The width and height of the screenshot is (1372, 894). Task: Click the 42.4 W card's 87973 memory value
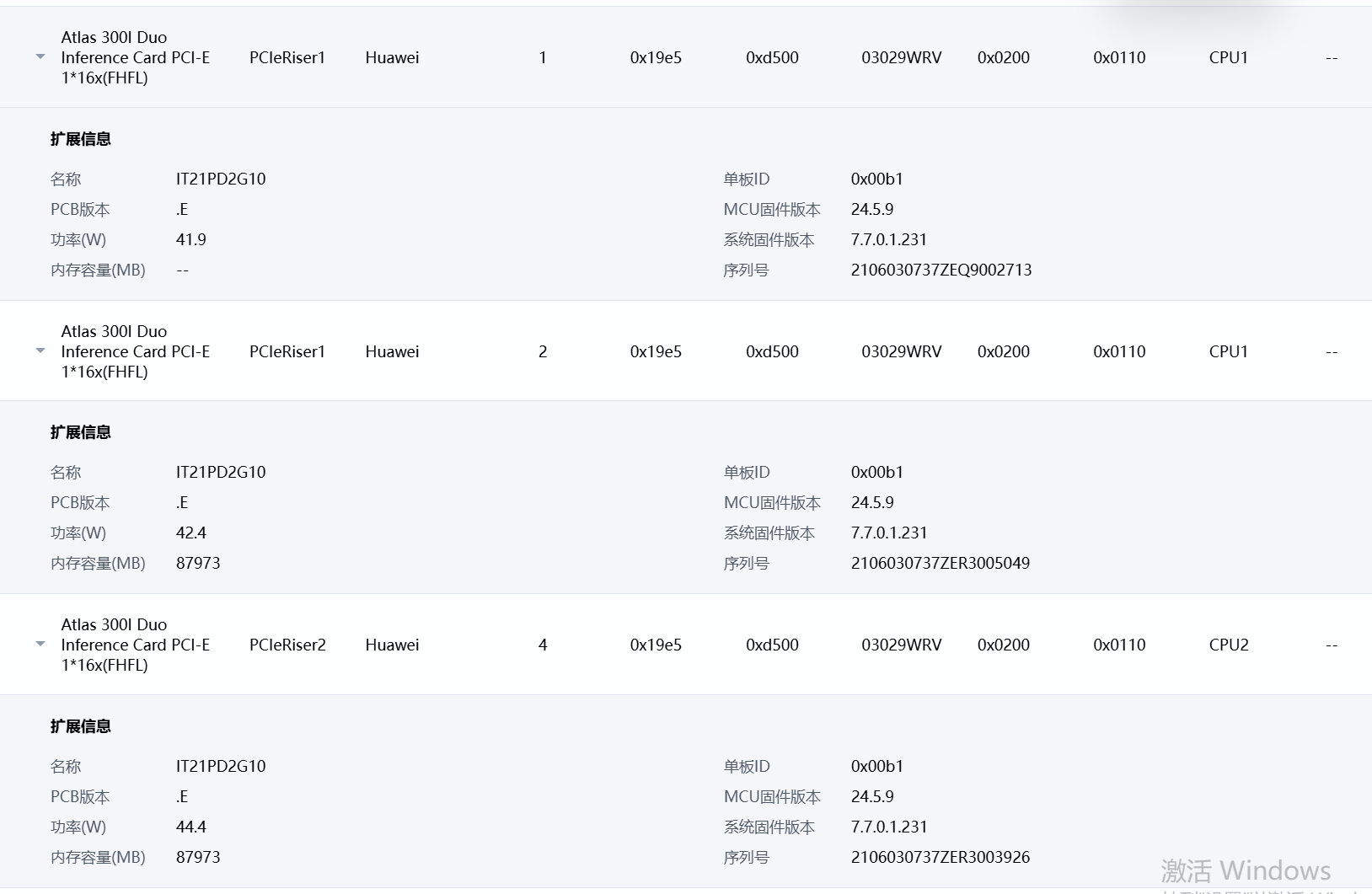198,563
